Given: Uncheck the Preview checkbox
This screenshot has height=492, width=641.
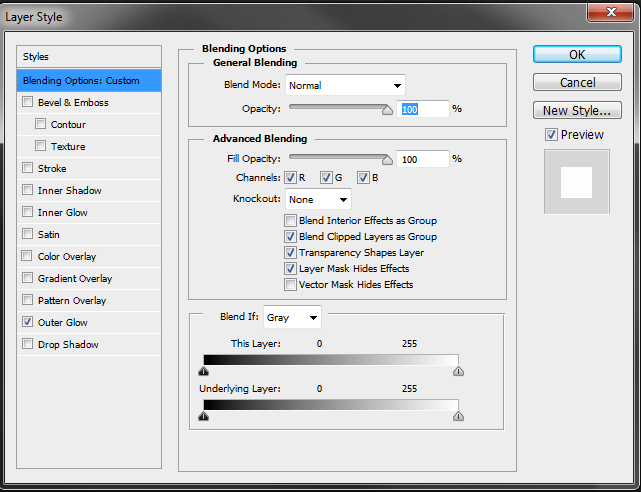Looking at the screenshot, I should tap(551, 134).
